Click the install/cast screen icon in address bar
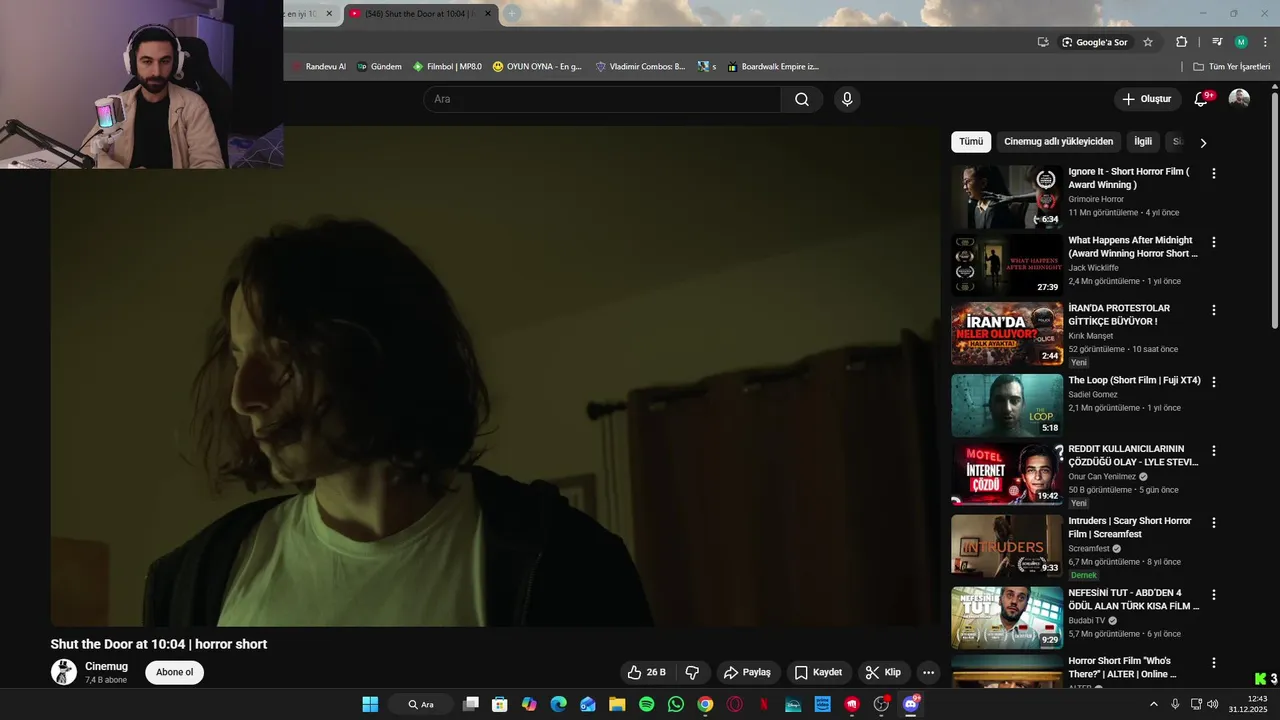 1043,42
